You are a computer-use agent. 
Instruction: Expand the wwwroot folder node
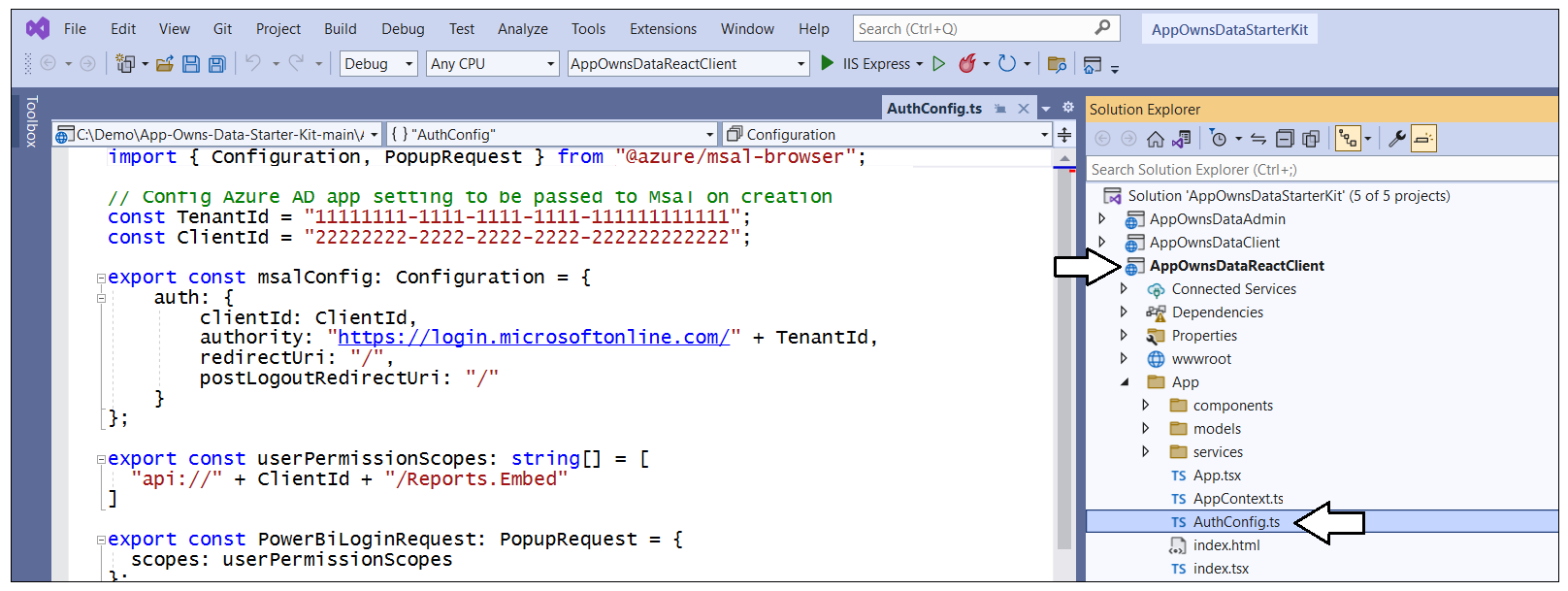1124,358
